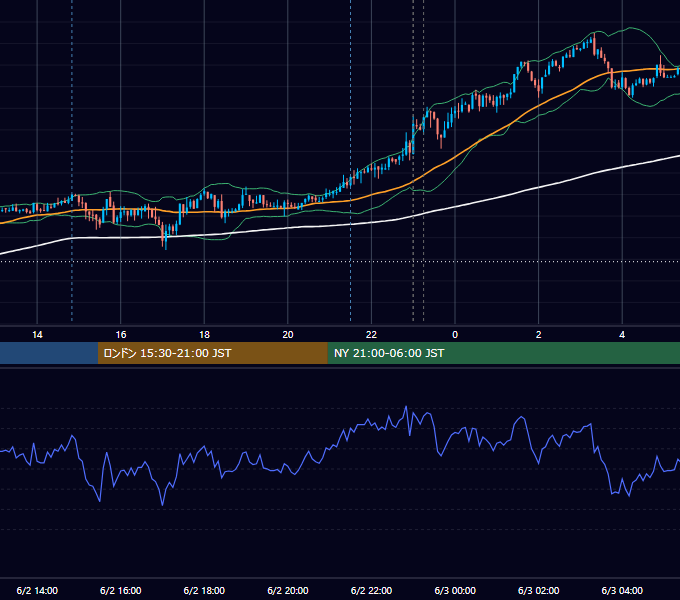This screenshot has width=680, height=600.
Task: Click the 16 hour label on price chart axis
Action: coord(121,335)
